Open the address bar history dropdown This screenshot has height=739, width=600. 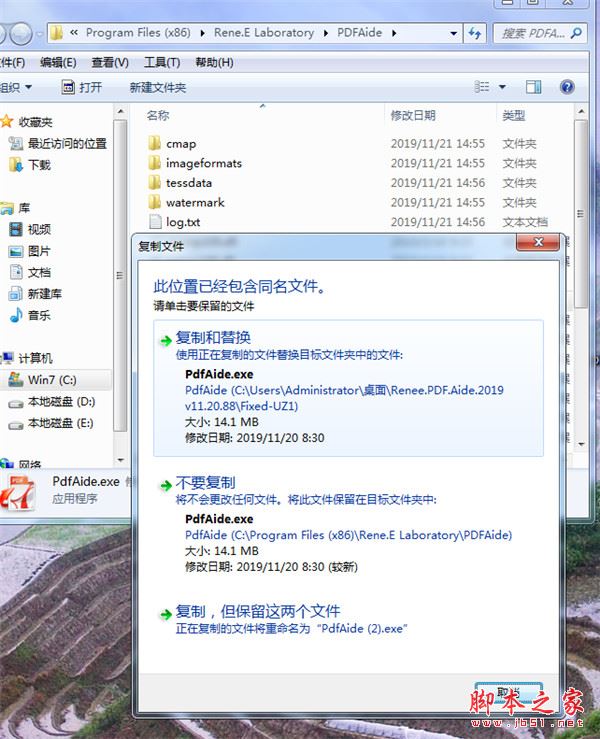click(x=453, y=33)
